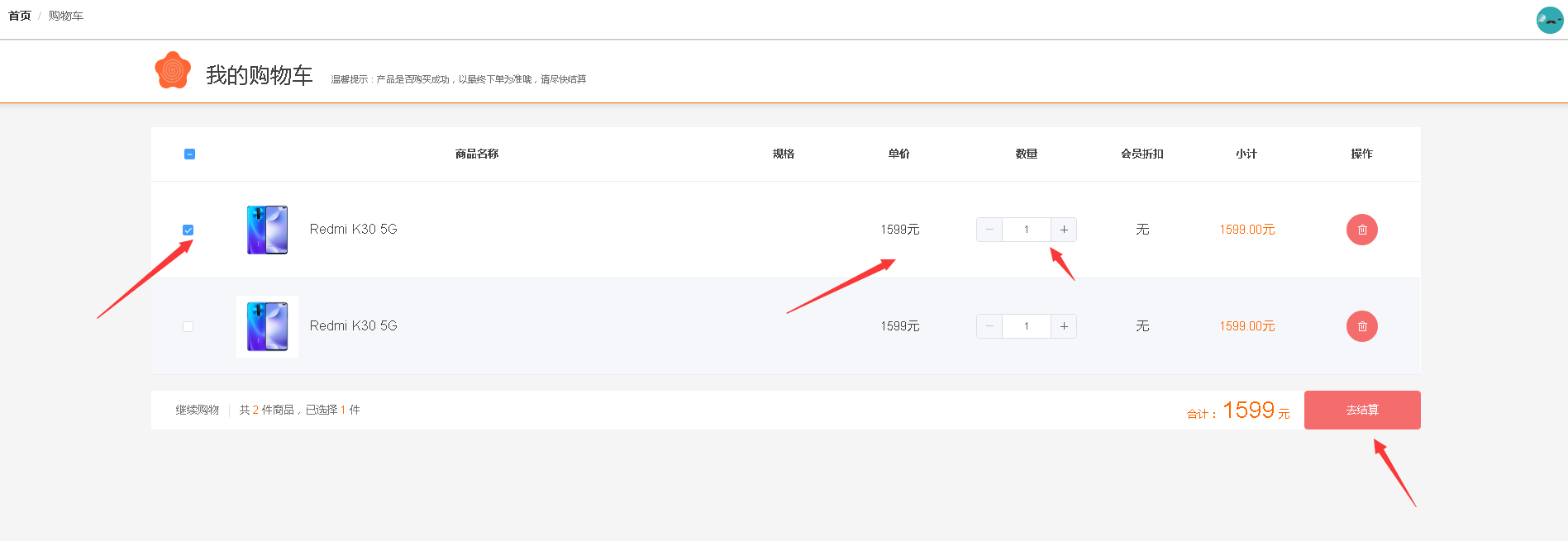Click the 1599.00元 subtotal in the unchecked row
1568x541 pixels.
click(x=1247, y=326)
